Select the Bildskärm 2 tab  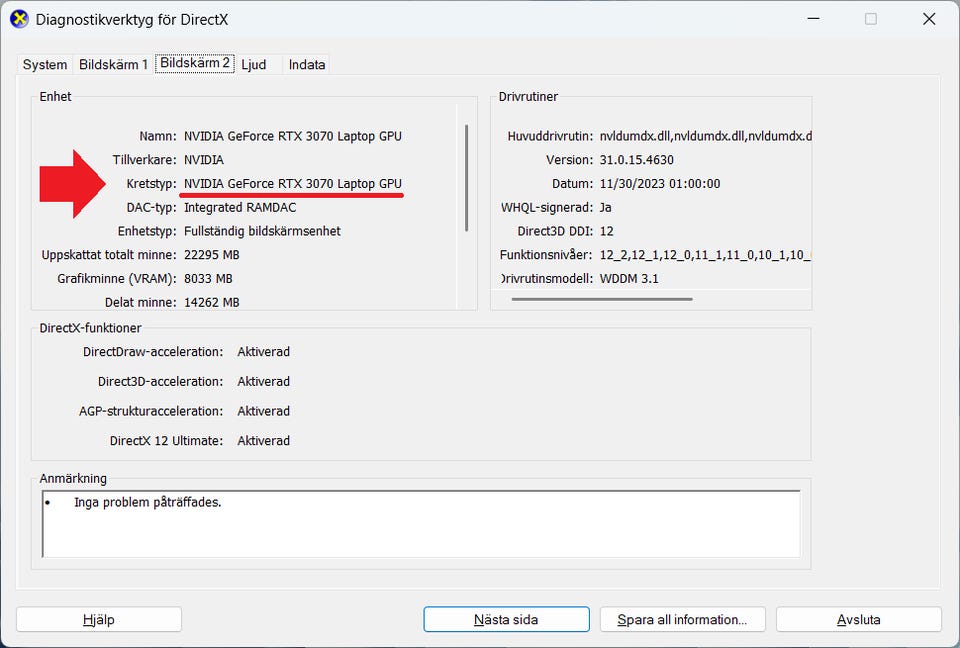click(x=195, y=63)
